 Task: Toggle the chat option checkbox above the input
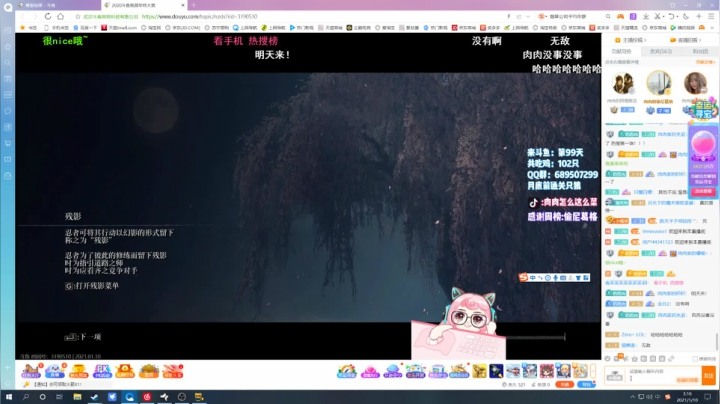[695, 359]
